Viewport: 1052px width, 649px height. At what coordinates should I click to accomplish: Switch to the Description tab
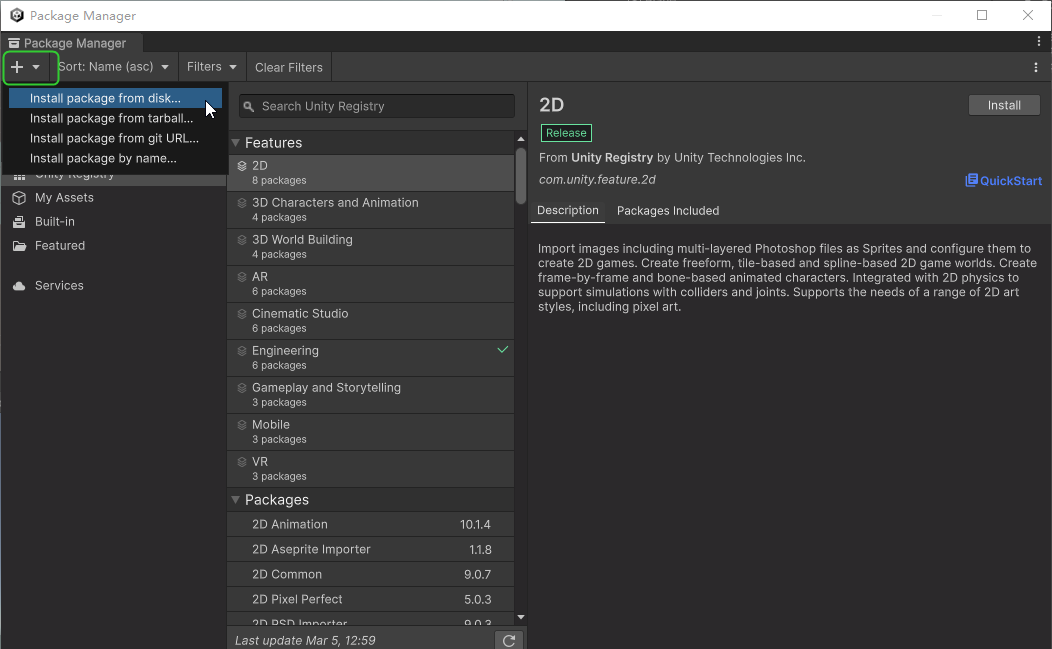pos(568,211)
